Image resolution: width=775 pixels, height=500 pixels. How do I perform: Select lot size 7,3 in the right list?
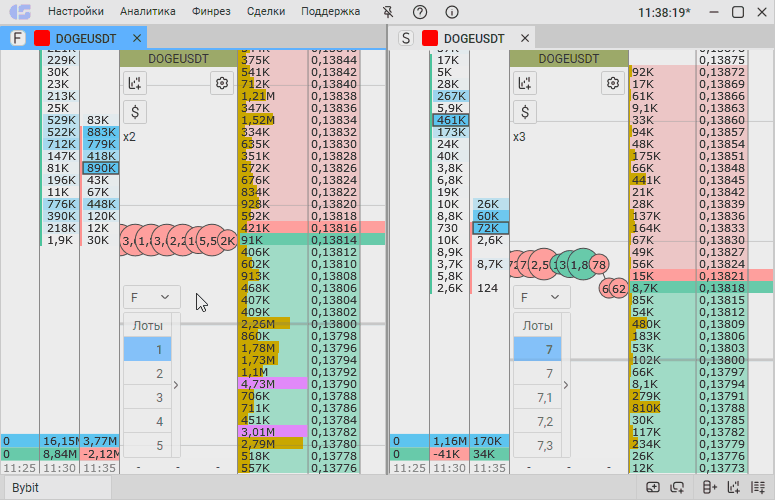point(537,446)
